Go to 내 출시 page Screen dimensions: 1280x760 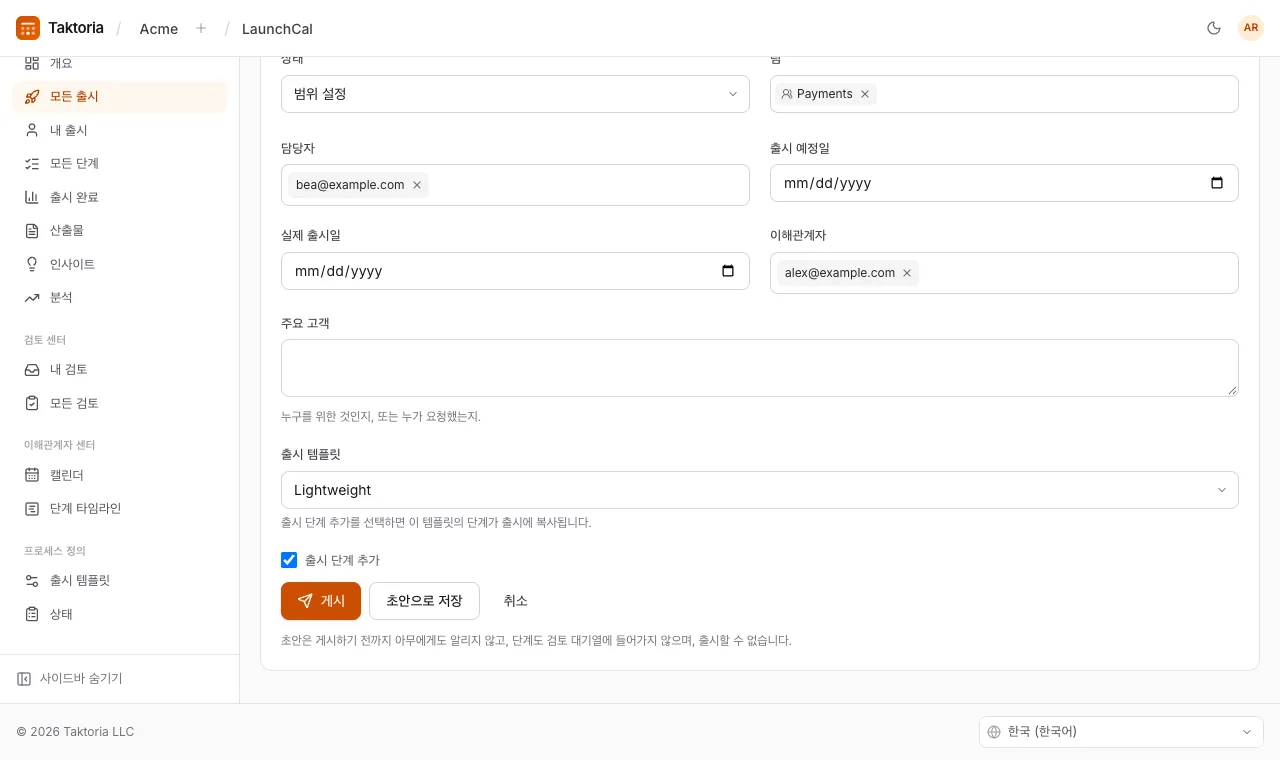[120, 130]
